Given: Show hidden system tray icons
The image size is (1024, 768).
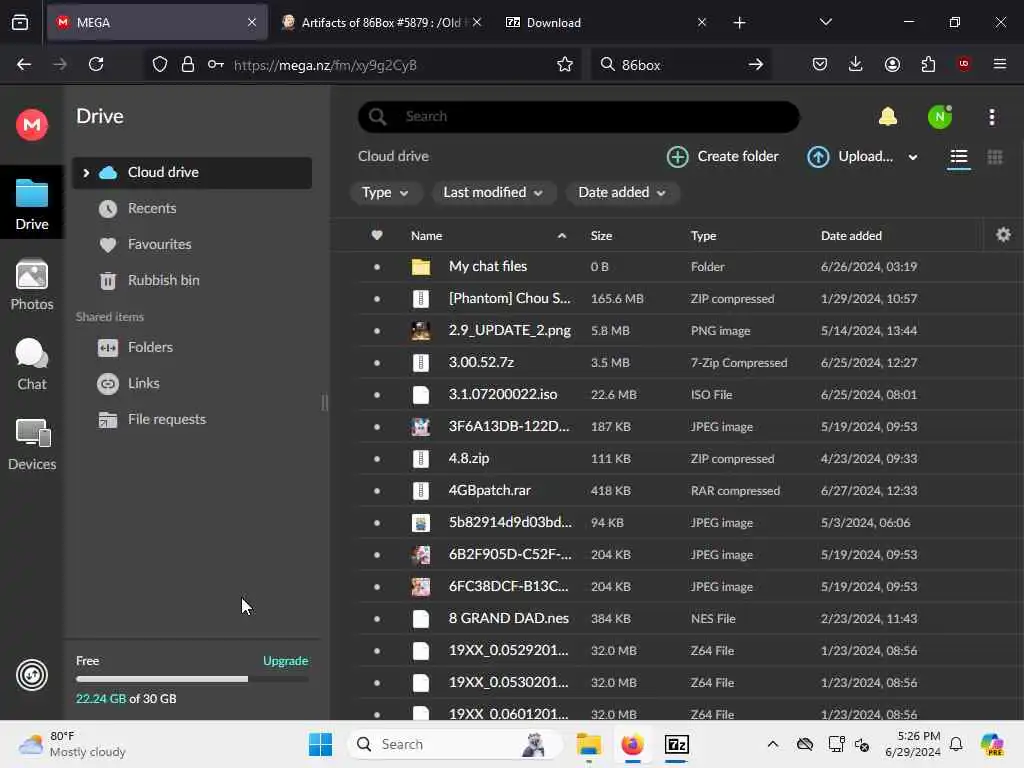Looking at the screenshot, I should [773, 744].
